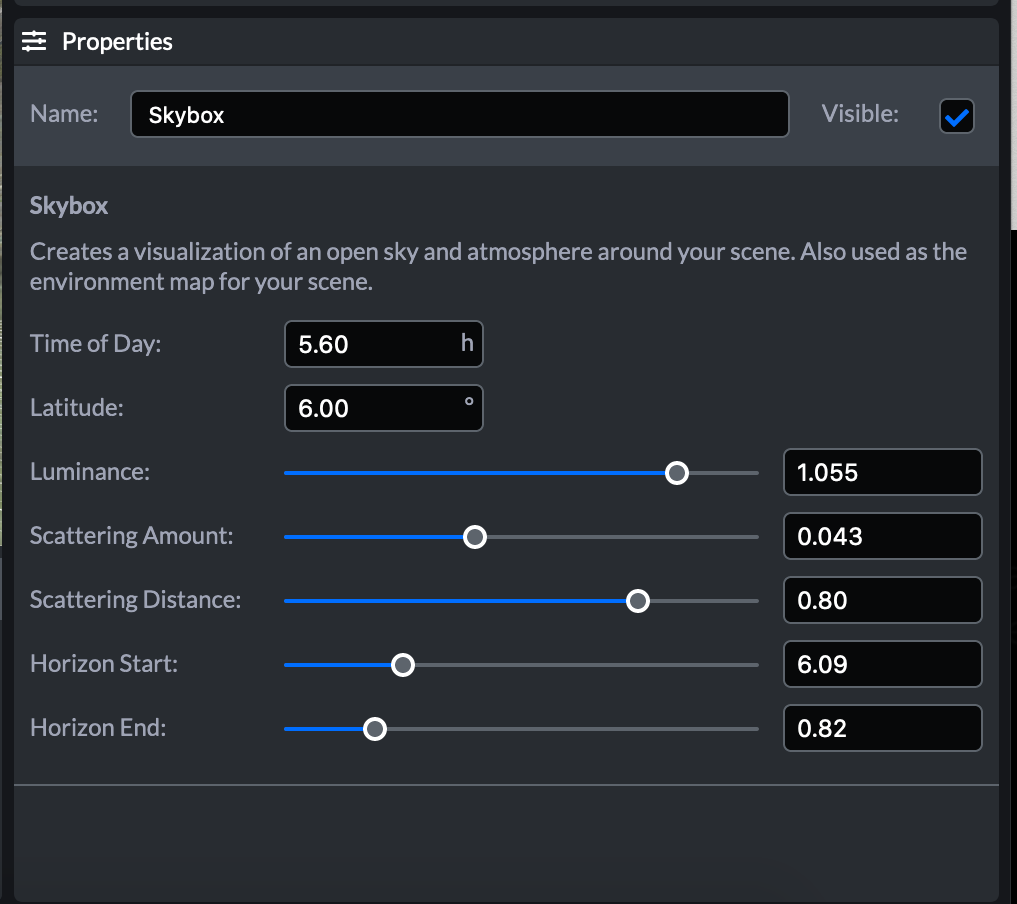Select the Scattering Amount value box showing 0.043
The height and width of the screenshot is (904, 1017).
click(x=882, y=536)
